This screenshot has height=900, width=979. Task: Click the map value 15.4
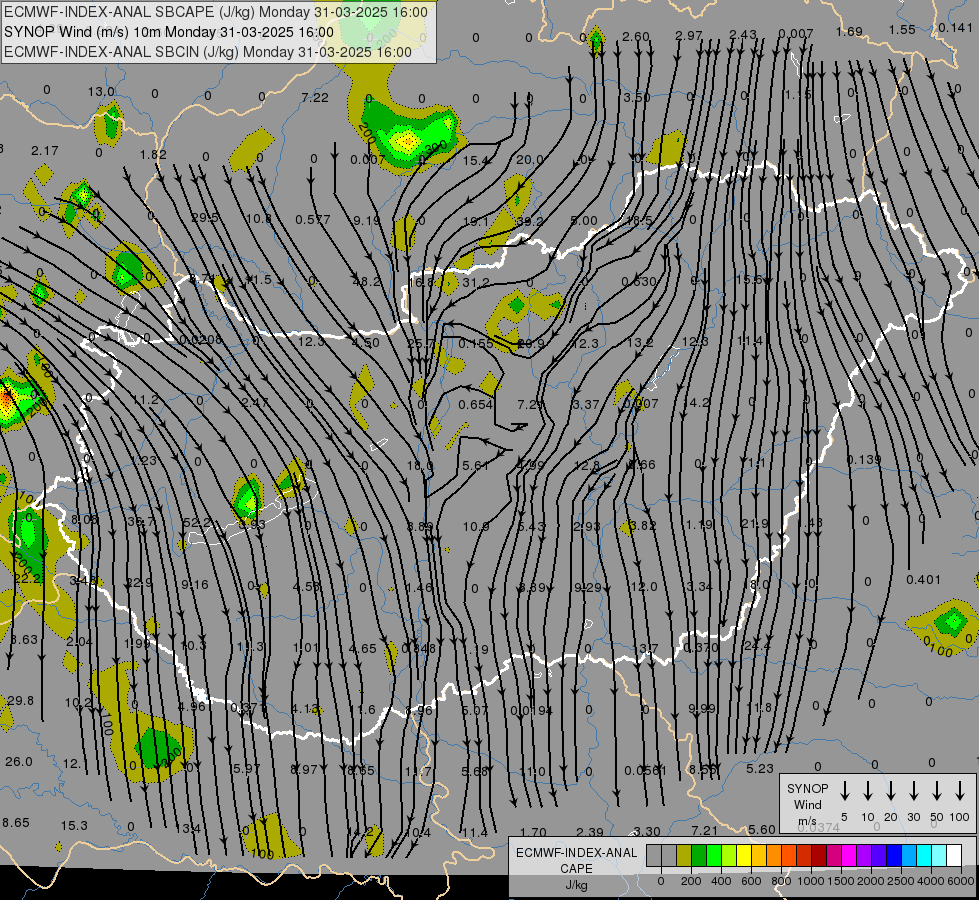476,161
